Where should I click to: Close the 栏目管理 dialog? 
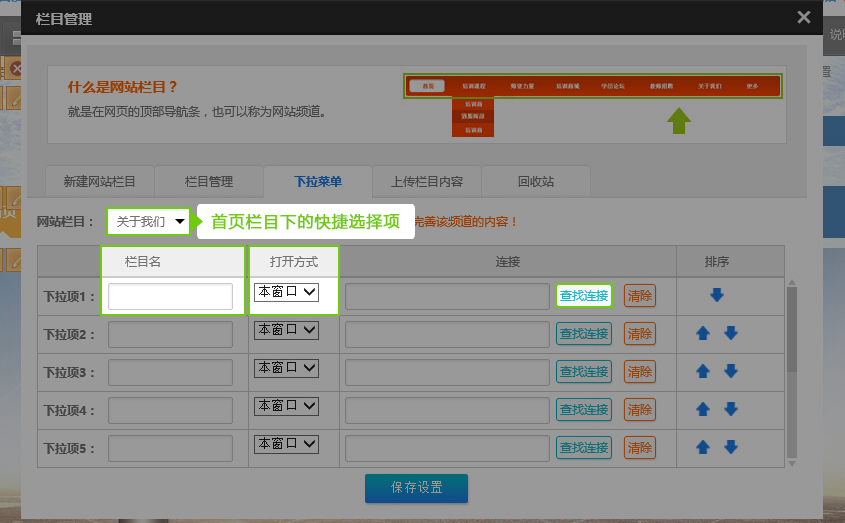click(803, 17)
